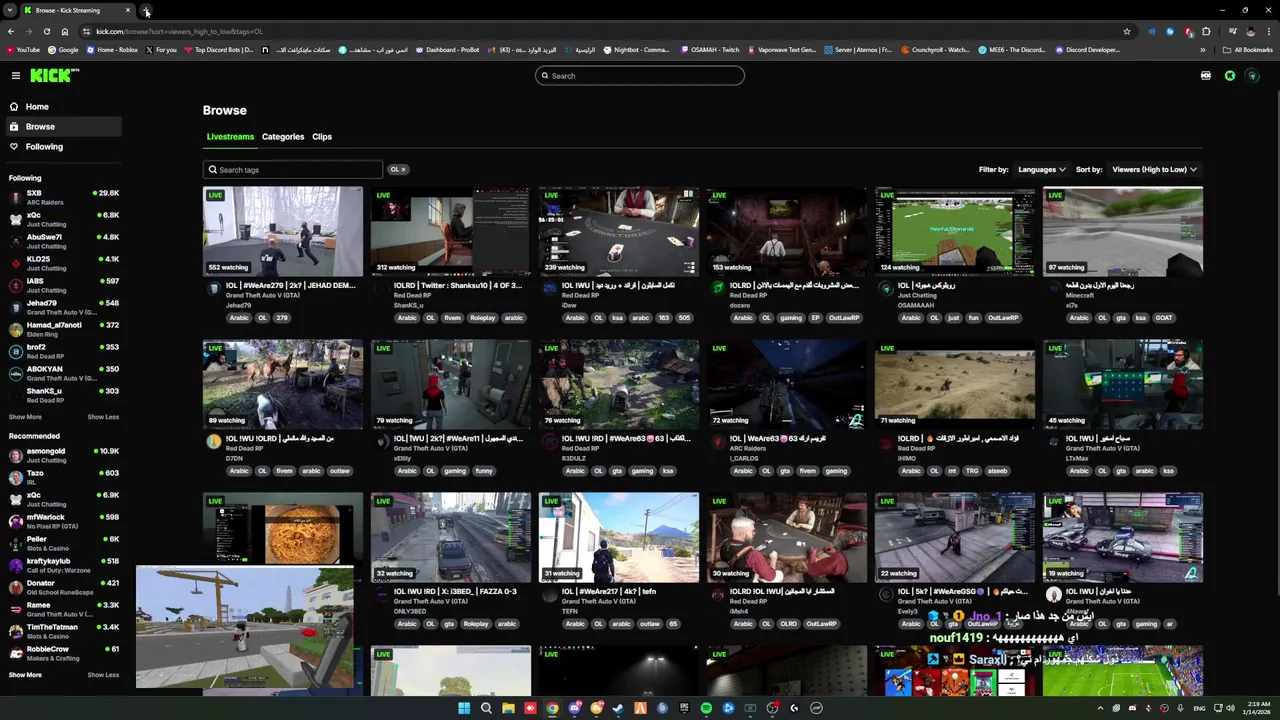Image resolution: width=1280 pixels, height=720 pixels.
Task: Switch to the Clips tab
Action: point(322,136)
